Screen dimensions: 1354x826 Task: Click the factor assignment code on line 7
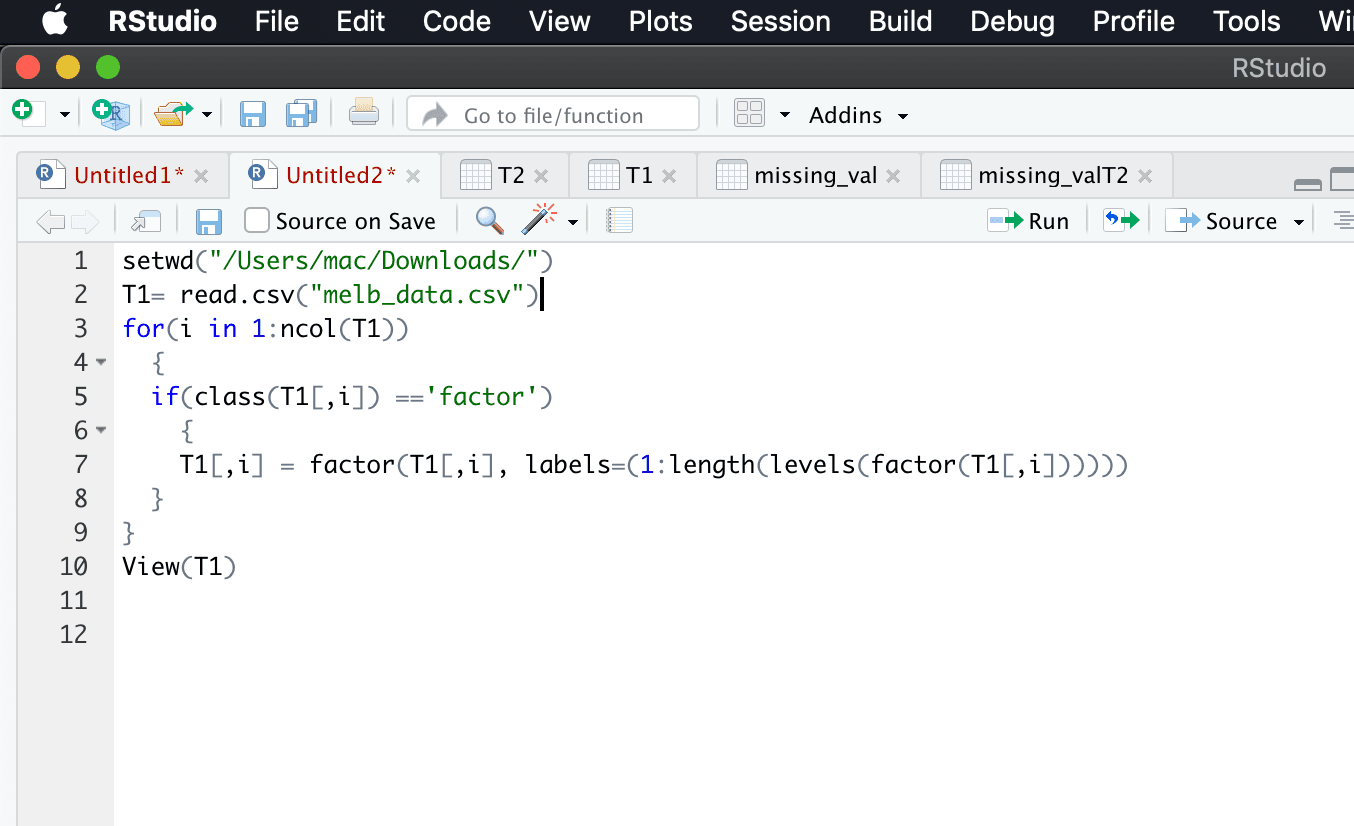(654, 465)
